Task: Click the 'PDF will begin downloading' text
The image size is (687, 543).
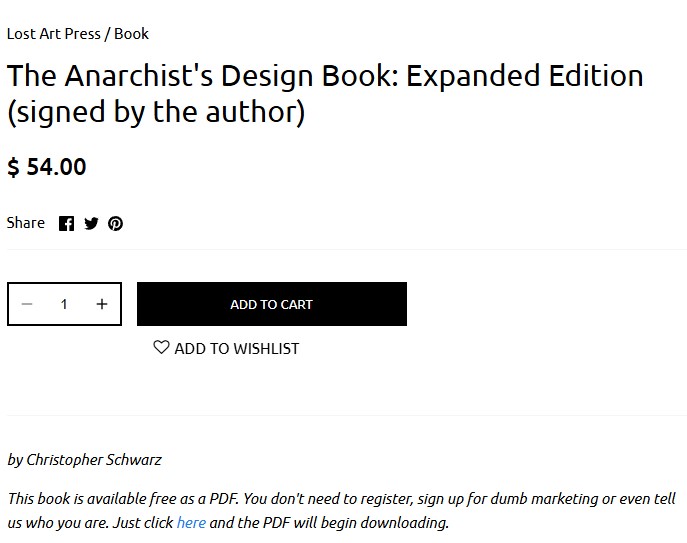Action: (x=355, y=523)
